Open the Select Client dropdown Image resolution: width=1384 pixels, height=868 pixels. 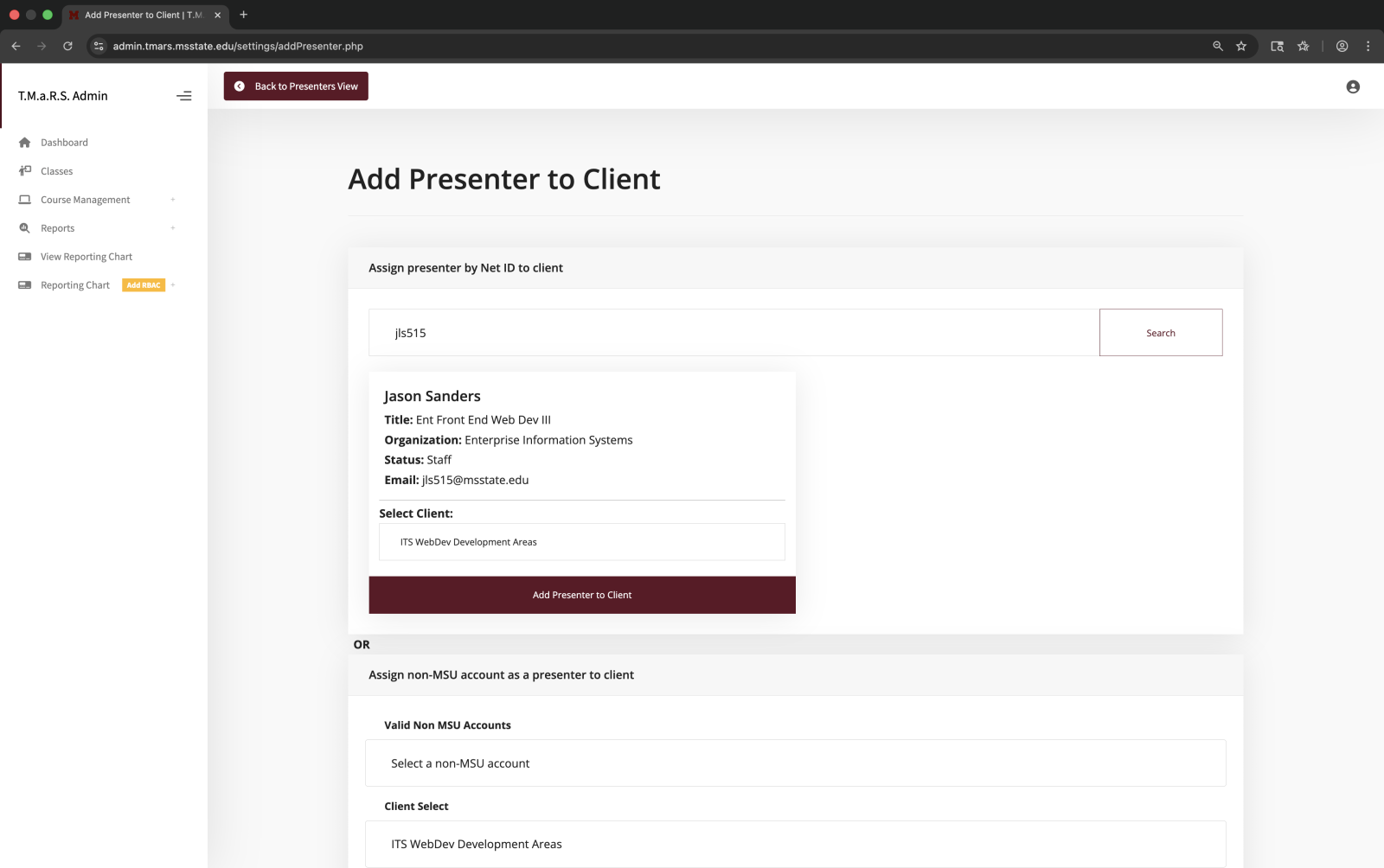click(x=581, y=542)
